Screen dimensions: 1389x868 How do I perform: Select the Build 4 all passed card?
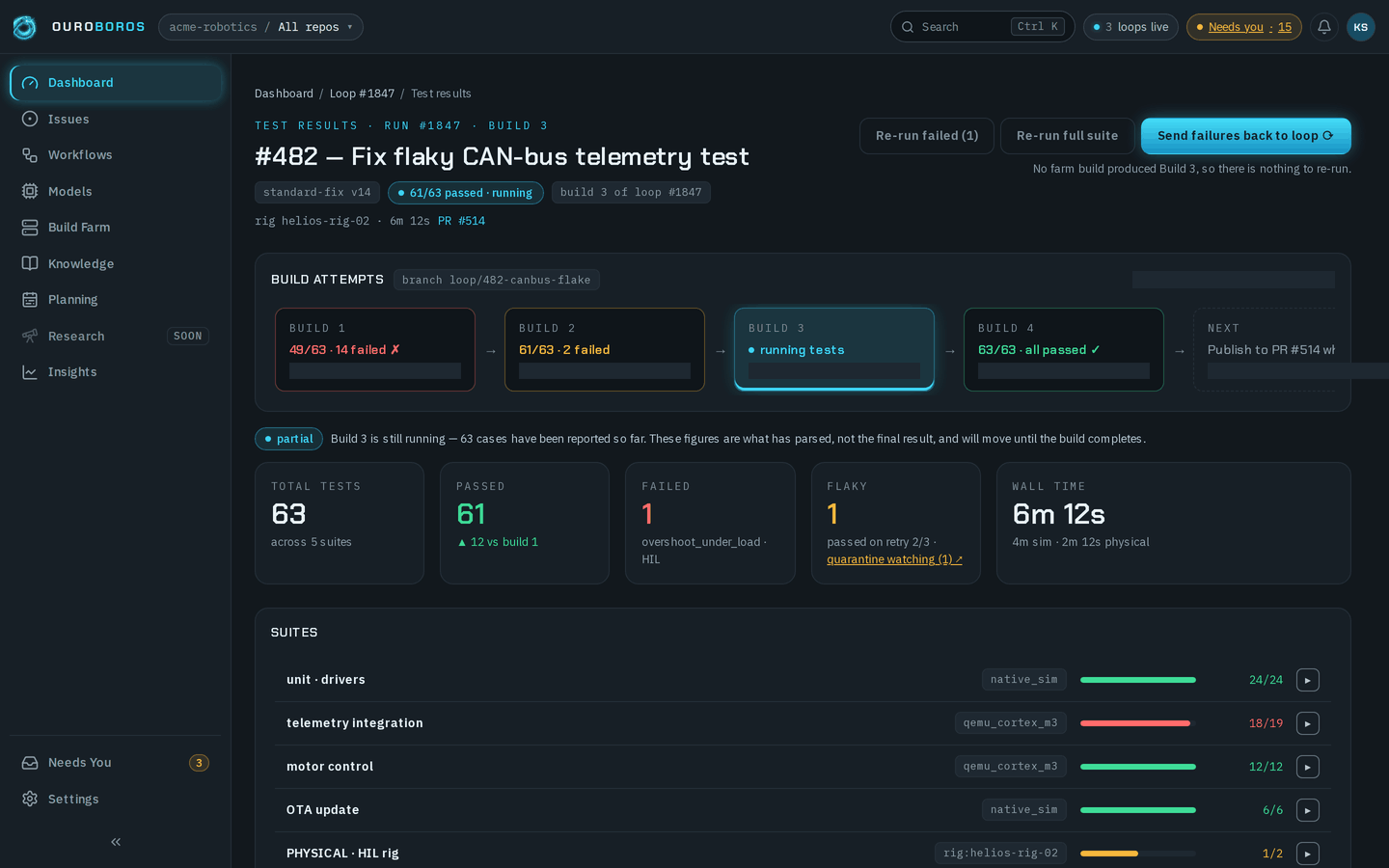1064,349
